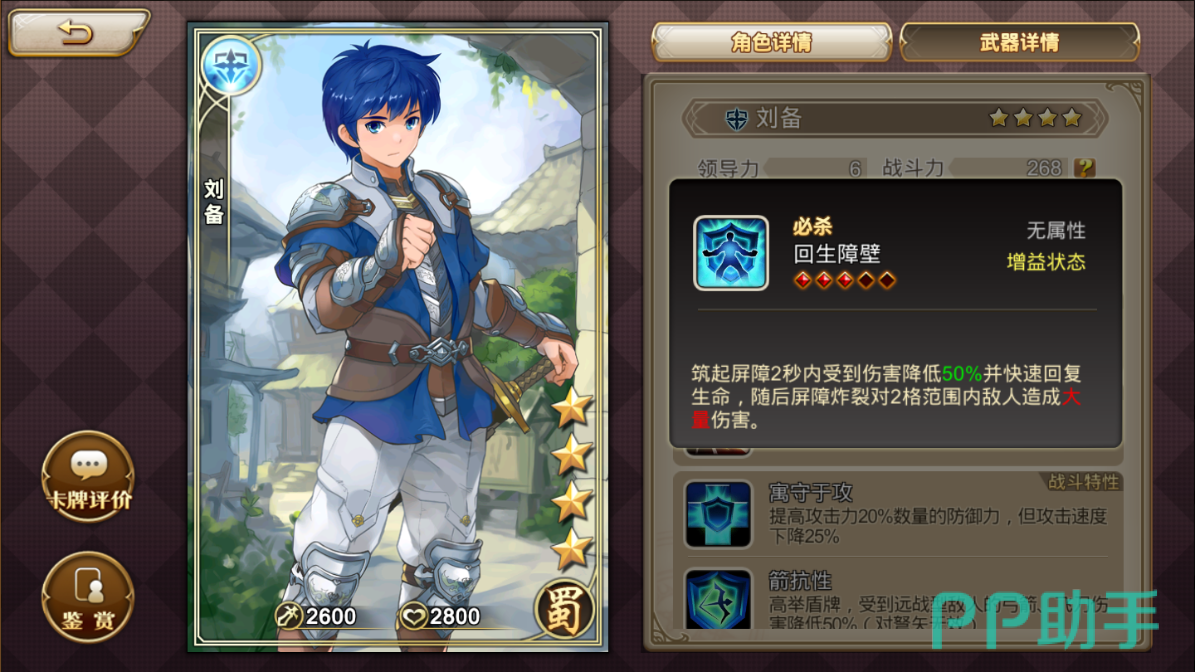Tap the four-star rating beside 刘备 name
This screenshot has height=672, width=1195.
1035,118
